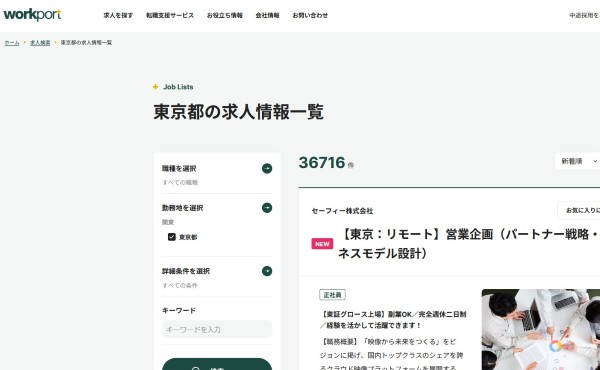Open the 求人を探す menu
This screenshot has height=370, width=600.
118,15
